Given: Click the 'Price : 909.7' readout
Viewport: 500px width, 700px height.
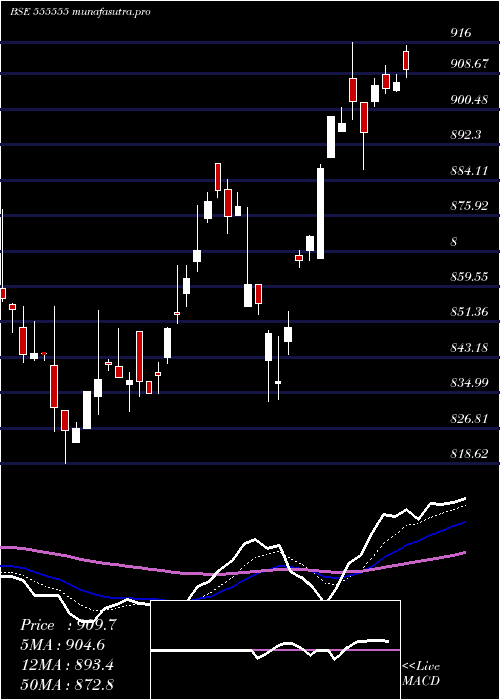Looking at the screenshot, I should 68,625.
